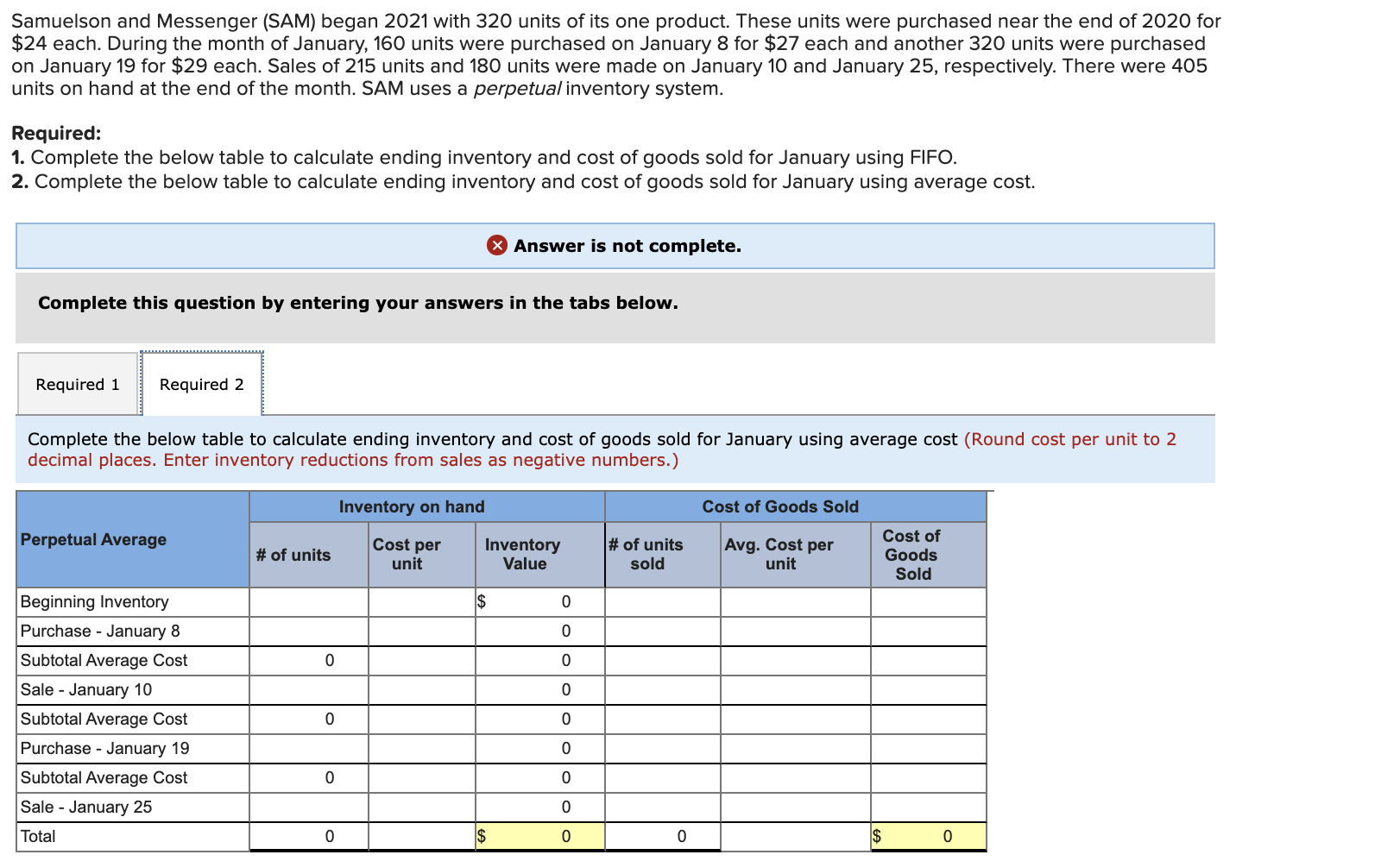Click the 'Purchase - January 19' row label

[x=105, y=749]
